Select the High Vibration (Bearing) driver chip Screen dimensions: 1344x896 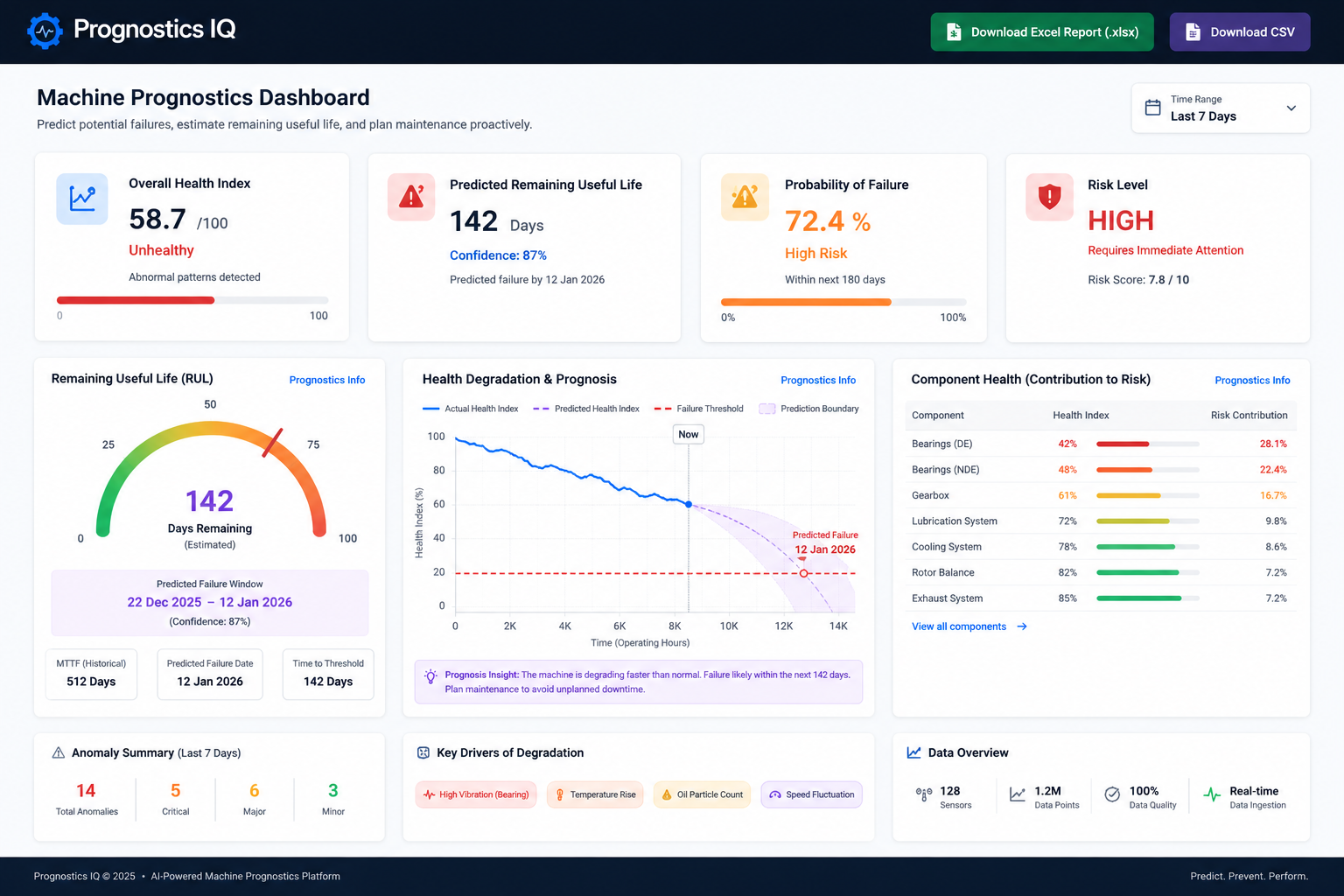(476, 794)
